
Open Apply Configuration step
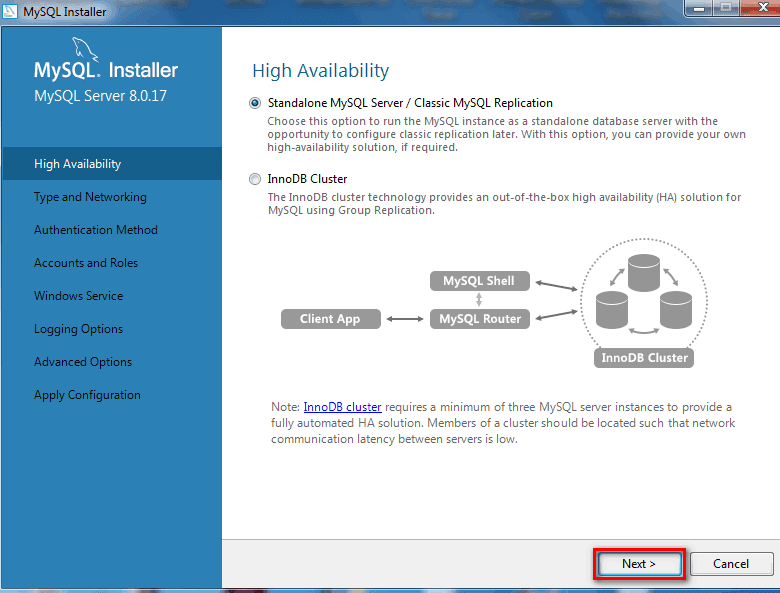pos(87,395)
